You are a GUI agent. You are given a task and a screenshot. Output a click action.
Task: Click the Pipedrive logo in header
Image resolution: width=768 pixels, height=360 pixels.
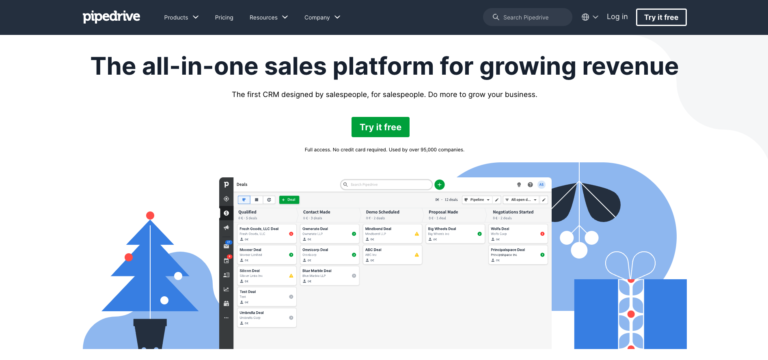click(x=111, y=17)
